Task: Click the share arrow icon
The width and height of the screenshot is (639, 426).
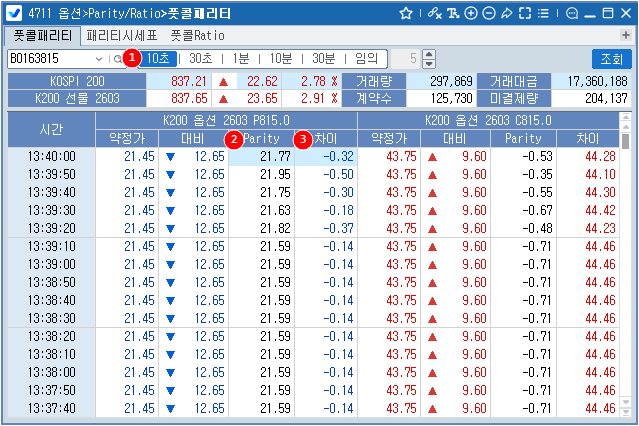Action: pyautogui.click(x=506, y=13)
